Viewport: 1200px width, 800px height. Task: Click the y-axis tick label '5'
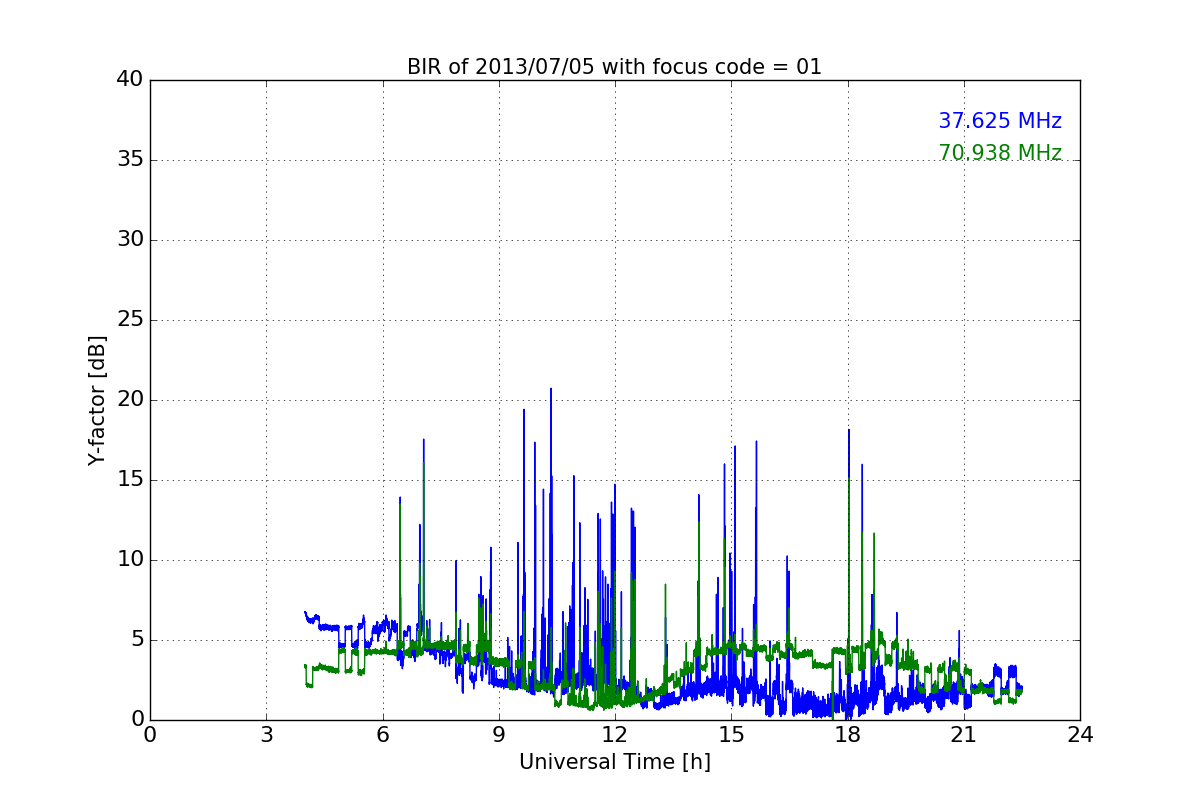click(x=137, y=640)
